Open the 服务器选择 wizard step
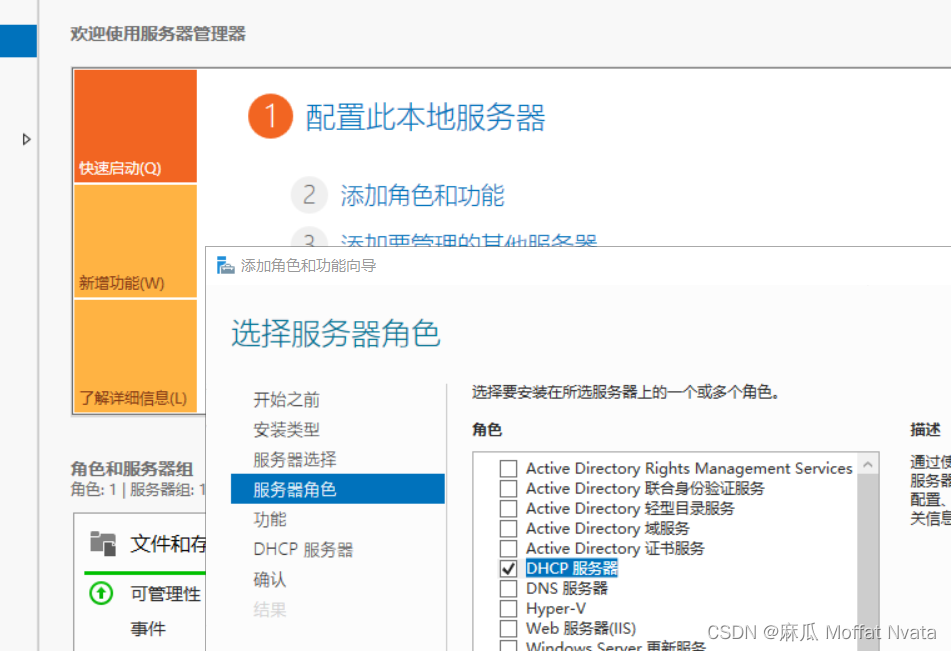Screen dimensions: 951x651 click(295, 459)
